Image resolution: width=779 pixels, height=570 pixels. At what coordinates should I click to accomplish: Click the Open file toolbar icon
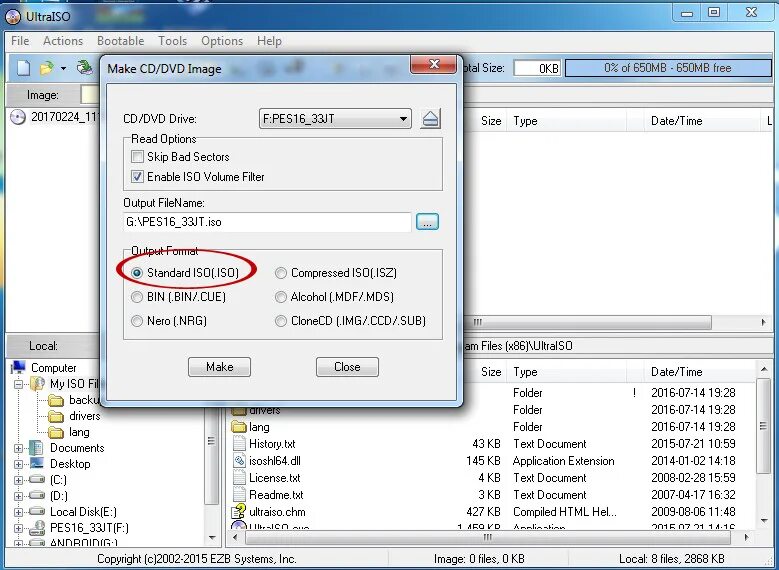[x=47, y=68]
